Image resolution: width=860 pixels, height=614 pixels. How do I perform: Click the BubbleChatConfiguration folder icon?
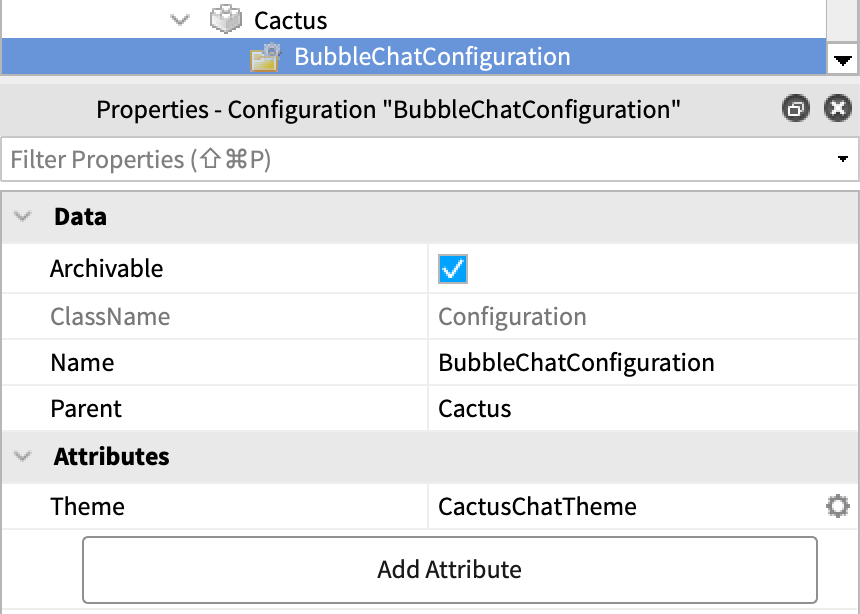tap(265, 58)
